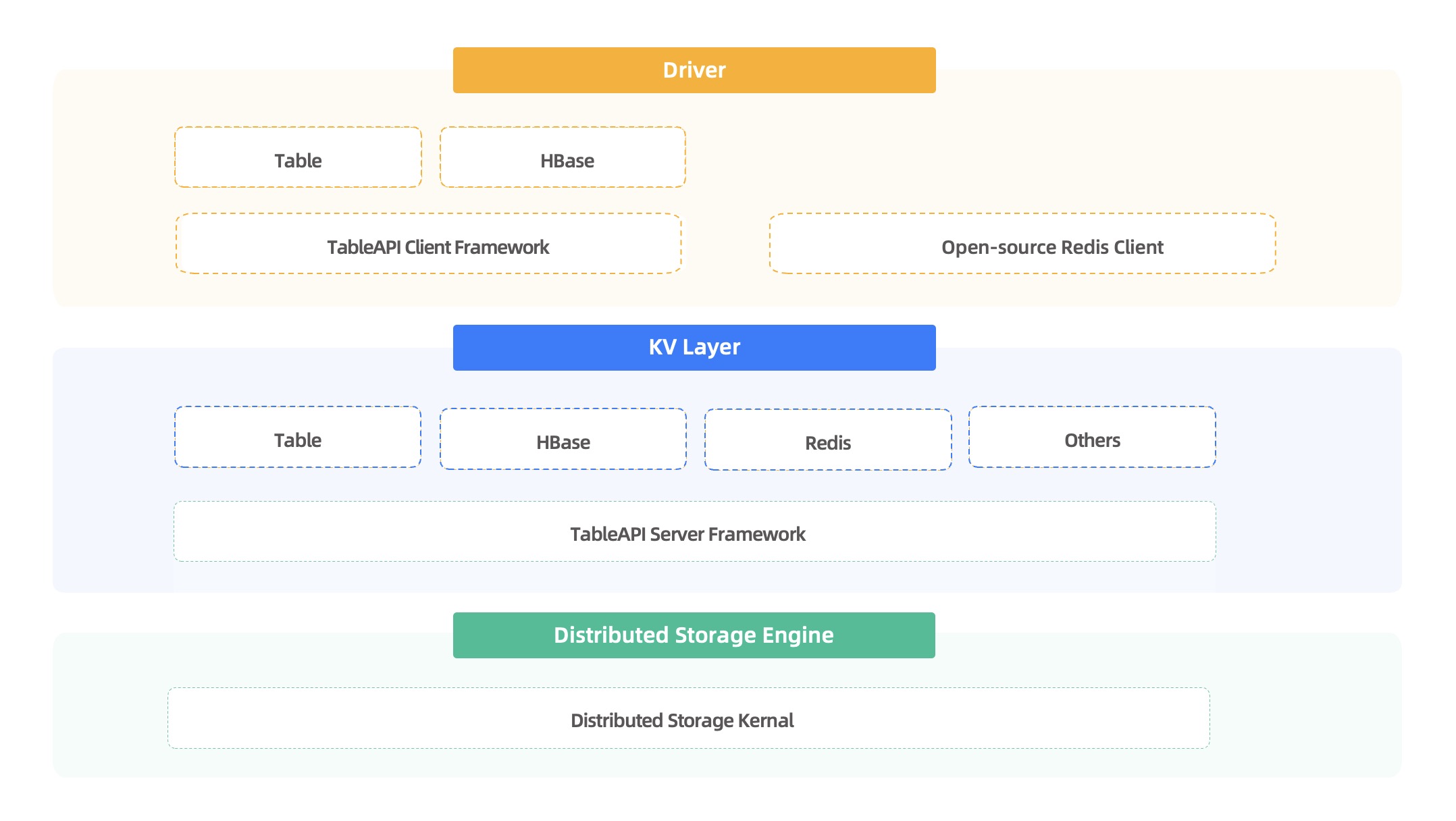Select the Table box under Driver
Viewport: 1456px width, 821px height.
point(298,157)
